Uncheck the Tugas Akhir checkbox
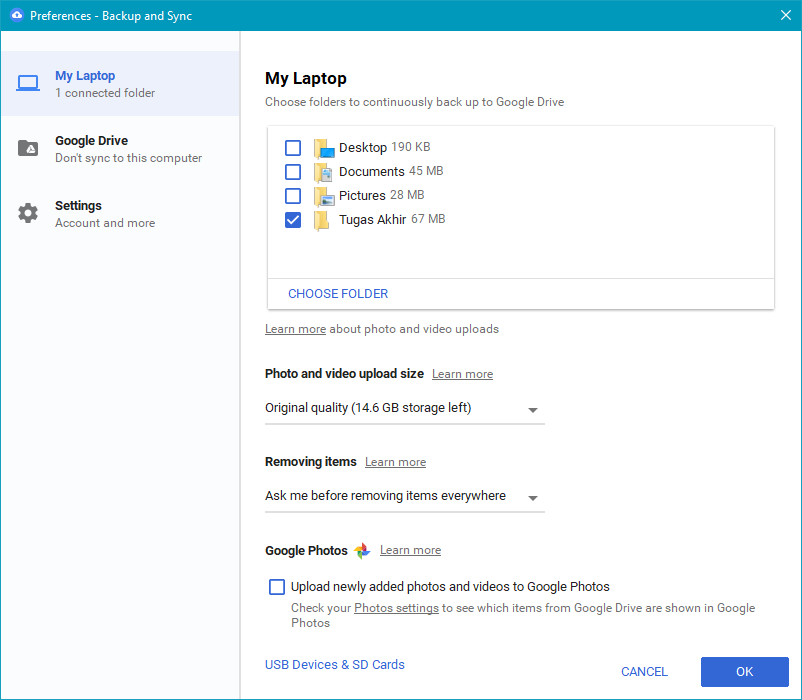Image resolution: width=802 pixels, height=700 pixels. 293,220
